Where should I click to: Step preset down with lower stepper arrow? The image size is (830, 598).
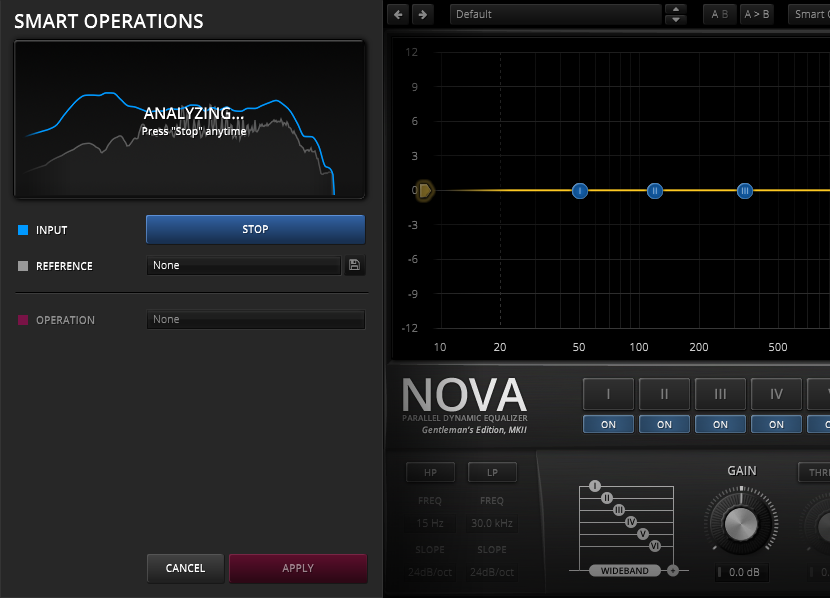pos(675,20)
